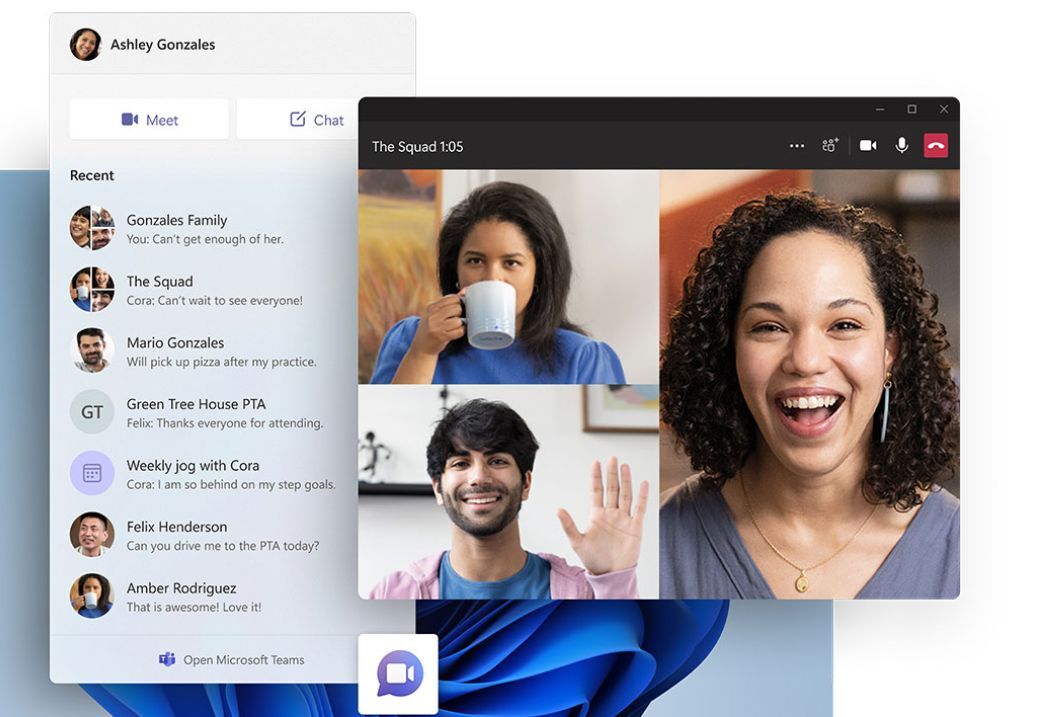Click Amber Rodriguez avatar
Screen dimensions: 1049x717
[x=92, y=595]
